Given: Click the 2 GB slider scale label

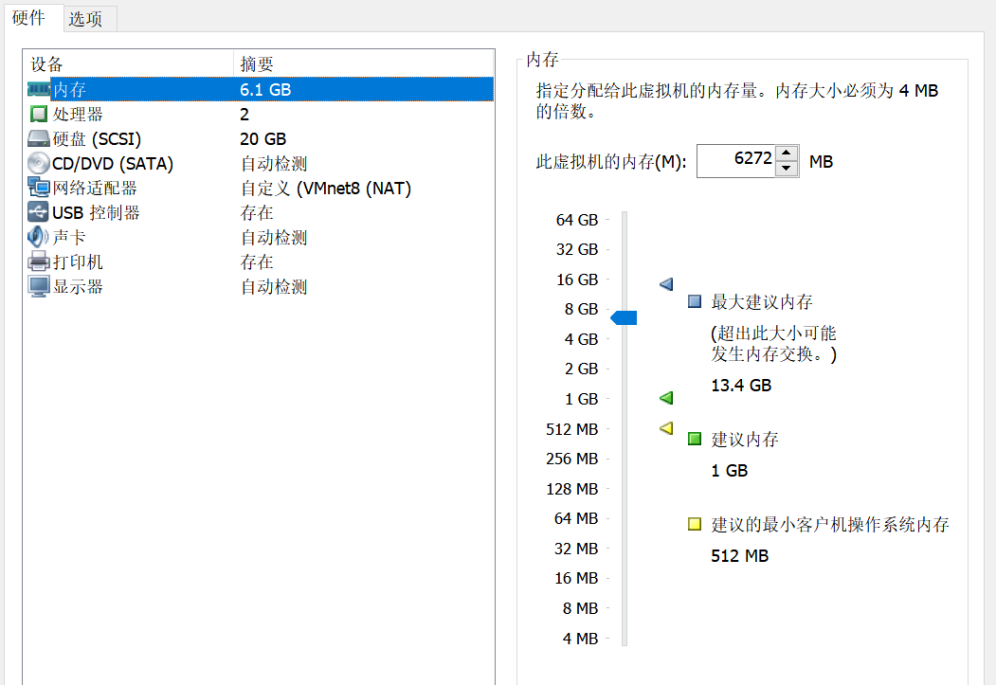Looking at the screenshot, I should [x=581, y=369].
